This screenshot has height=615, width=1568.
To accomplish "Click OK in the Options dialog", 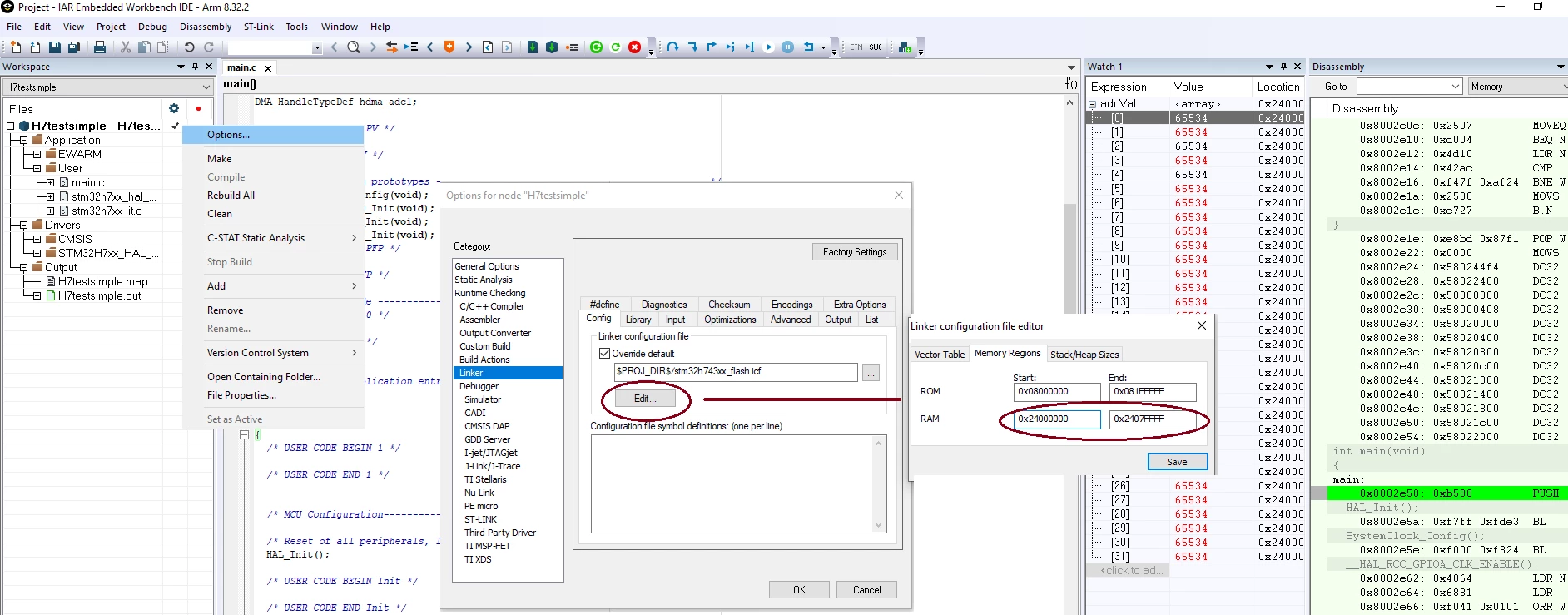I will [799, 589].
